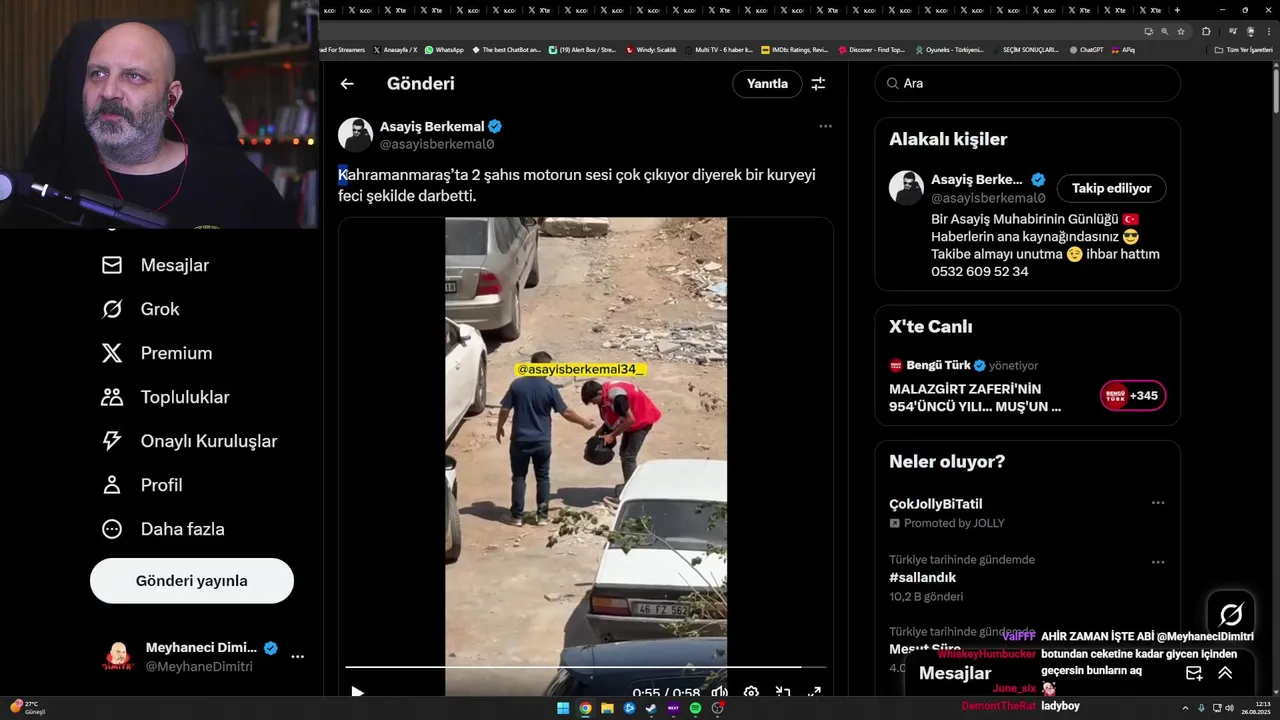This screenshot has height=720, width=1280.
Task: Show hidden system tray icons chevron
Action: pos(1186,709)
